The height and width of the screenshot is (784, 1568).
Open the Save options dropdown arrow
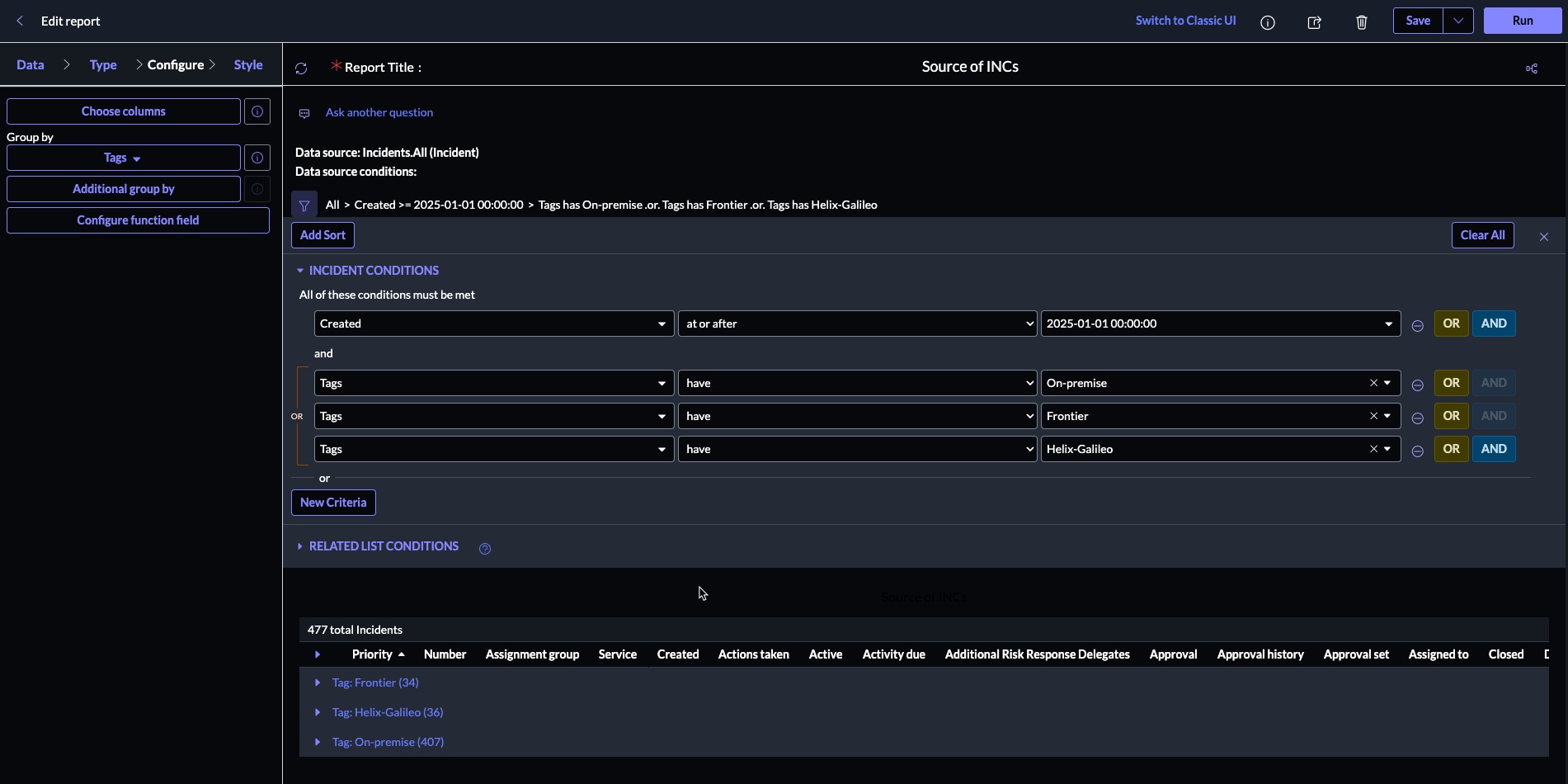[1457, 21]
